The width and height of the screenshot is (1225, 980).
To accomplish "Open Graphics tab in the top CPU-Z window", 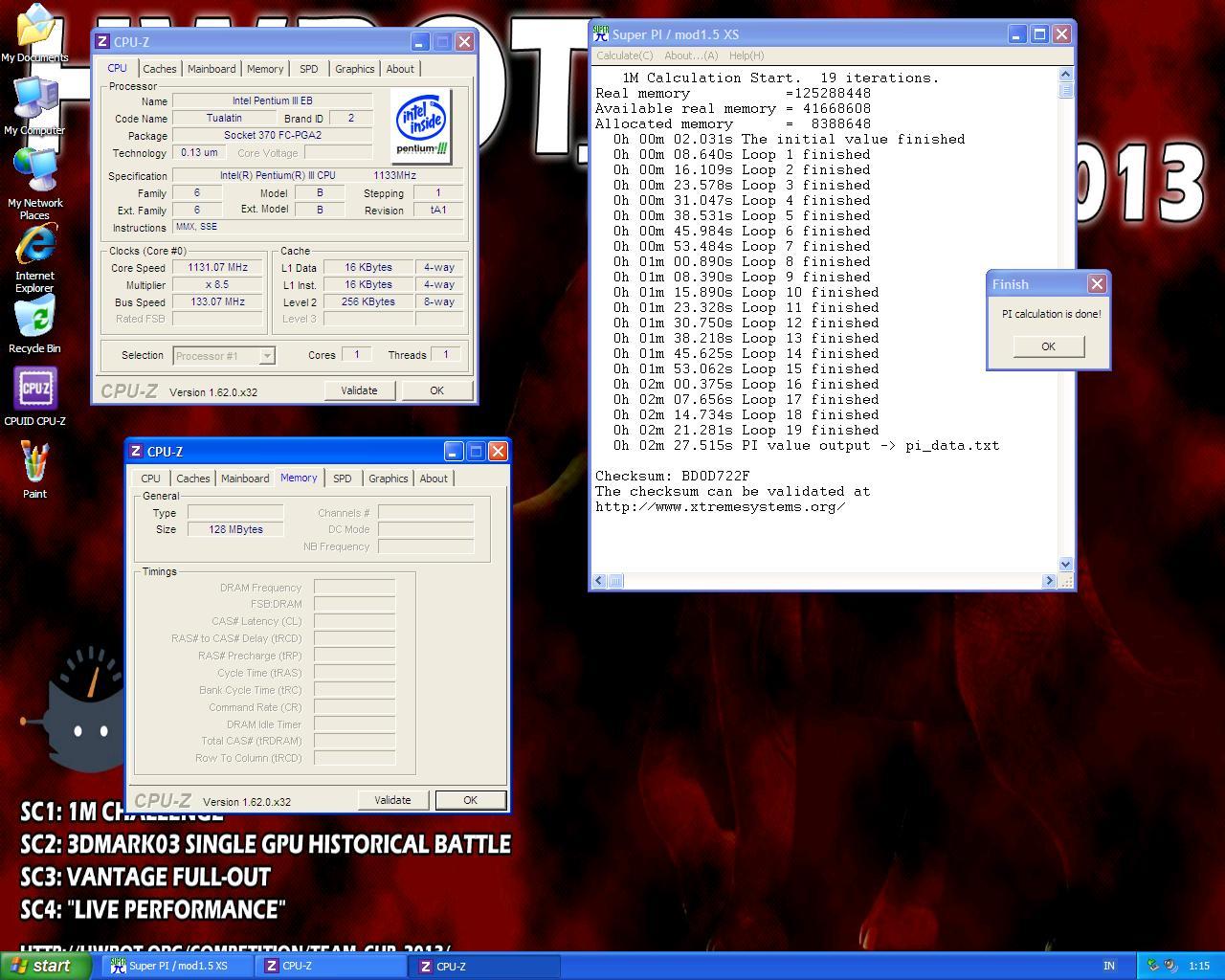I will [x=354, y=69].
